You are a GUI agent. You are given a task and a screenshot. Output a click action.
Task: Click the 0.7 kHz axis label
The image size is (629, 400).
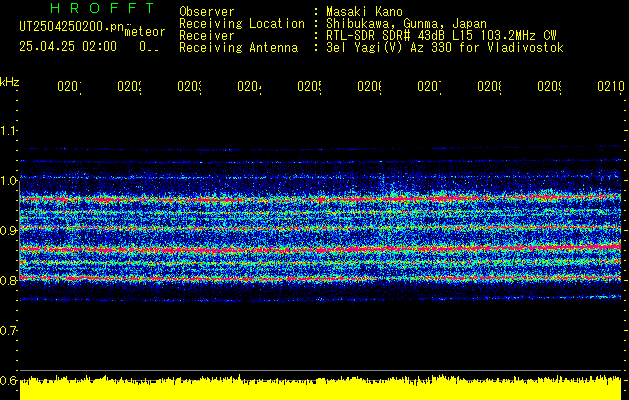coord(9,330)
